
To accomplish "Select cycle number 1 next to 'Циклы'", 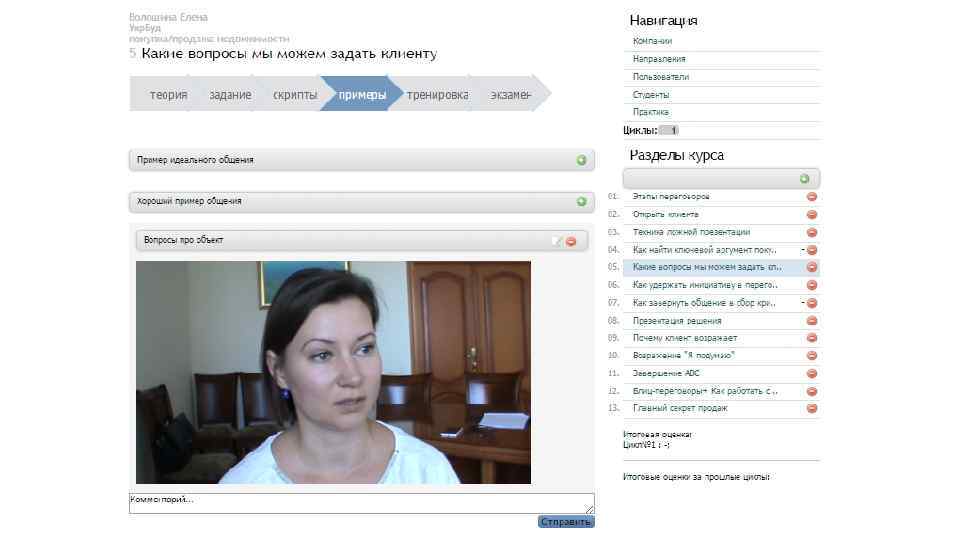I will click(669, 130).
